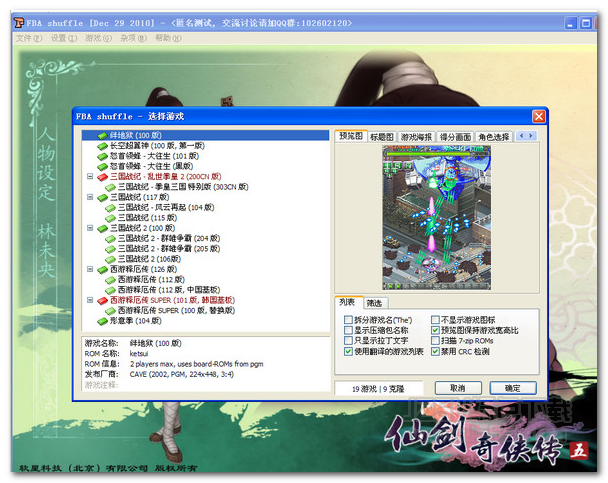Click the chip icon for 西游释厄传 (112 版, 中国基板)

click(x=110, y=290)
